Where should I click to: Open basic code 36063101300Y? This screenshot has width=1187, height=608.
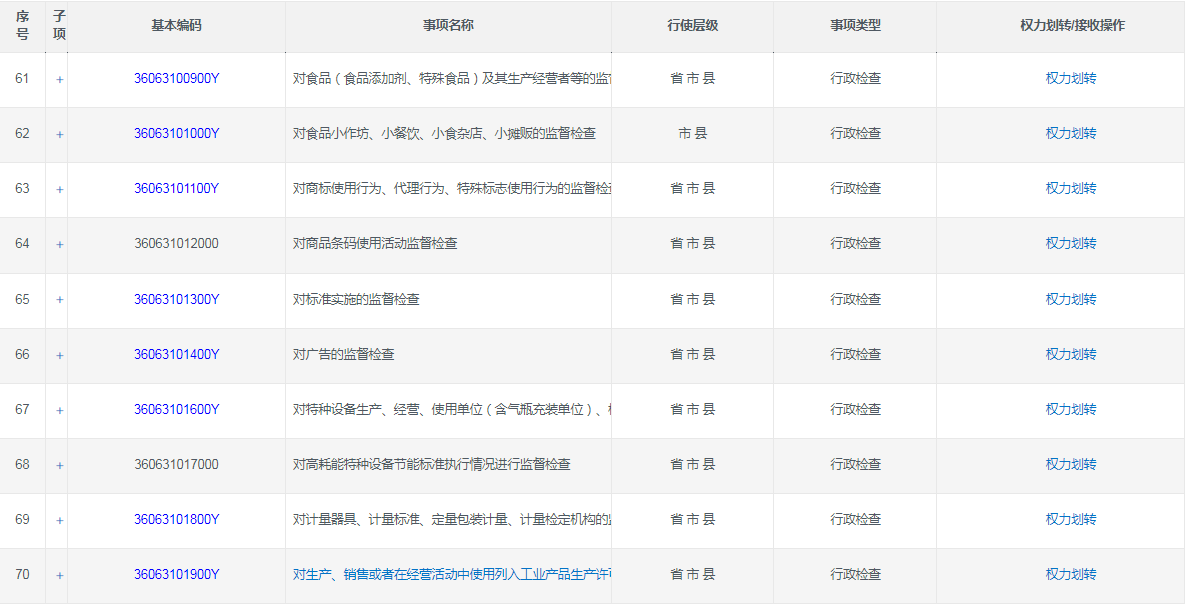point(176,299)
